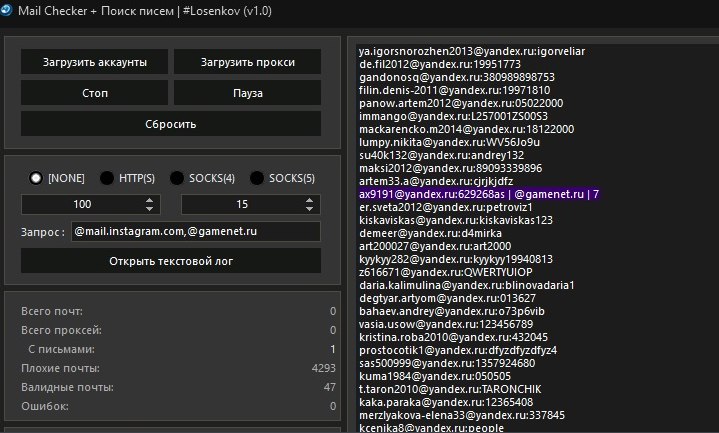The height and width of the screenshot is (433, 719).
Task: Increase the 100 value with up arrow
Action: point(149,200)
